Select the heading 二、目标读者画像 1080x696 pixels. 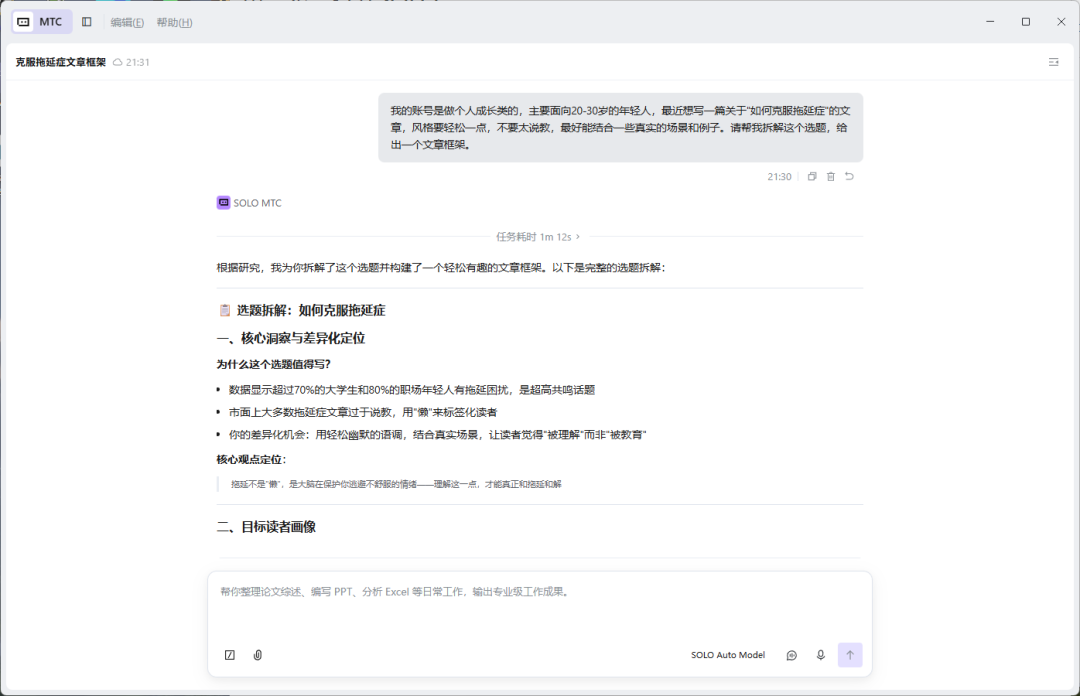click(267, 527)
